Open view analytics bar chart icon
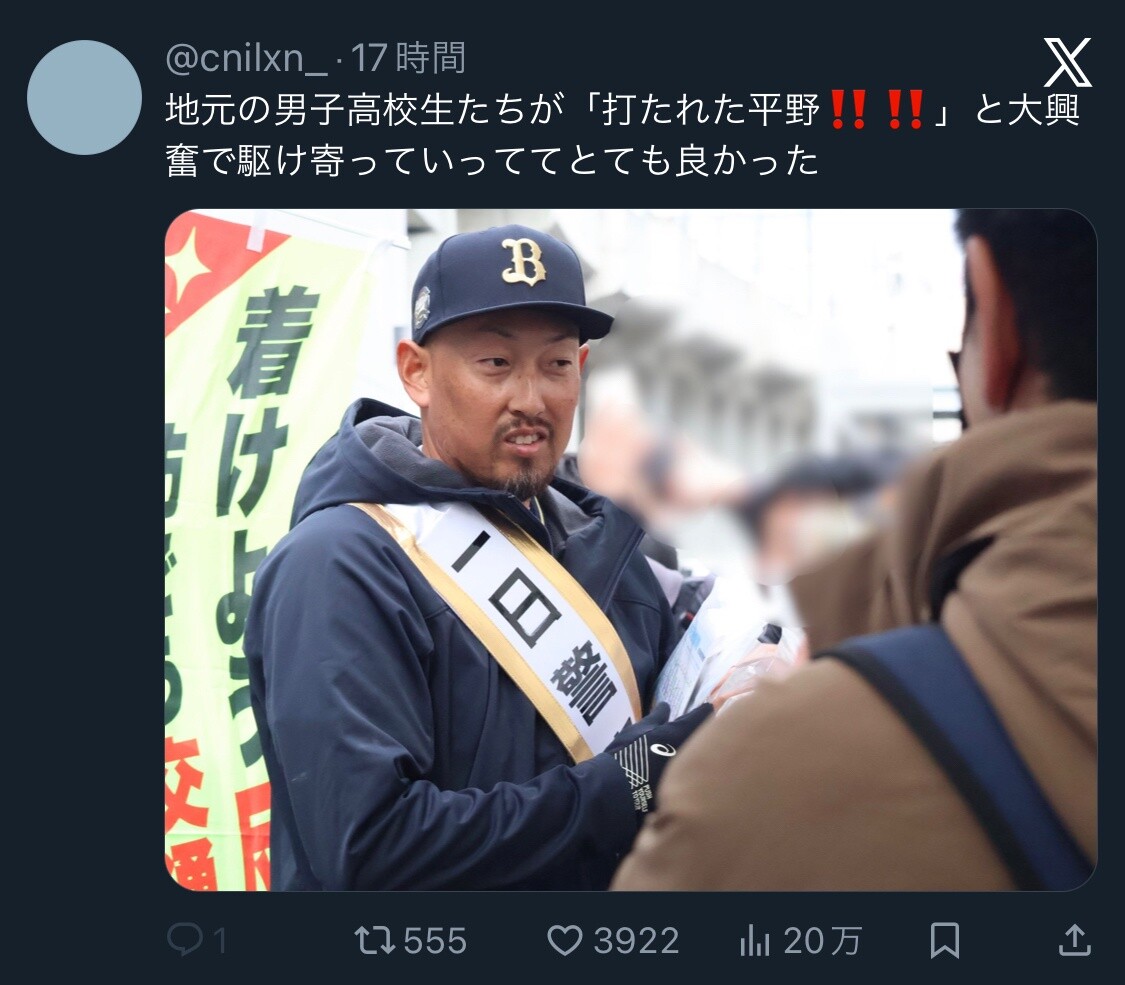Viewport: 1125px width, 985px height. 754,941
